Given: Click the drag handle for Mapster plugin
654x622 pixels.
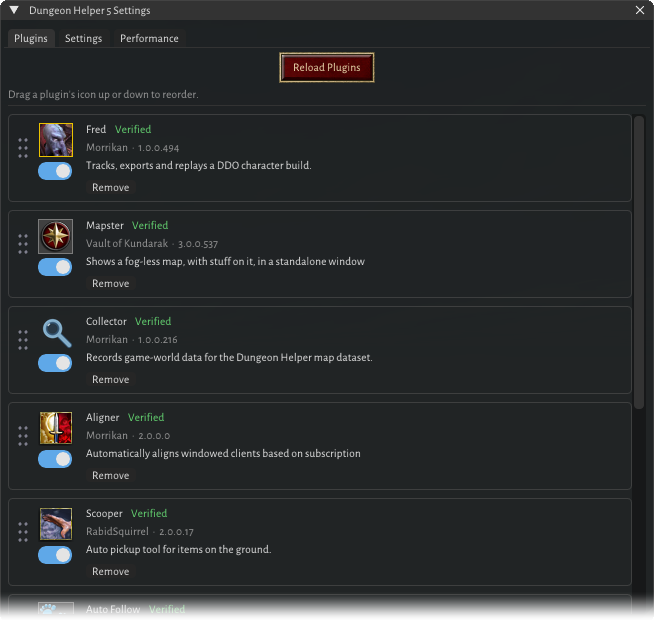Looking at the screenshot, I should pyautogui.click(x=23, y=244).
